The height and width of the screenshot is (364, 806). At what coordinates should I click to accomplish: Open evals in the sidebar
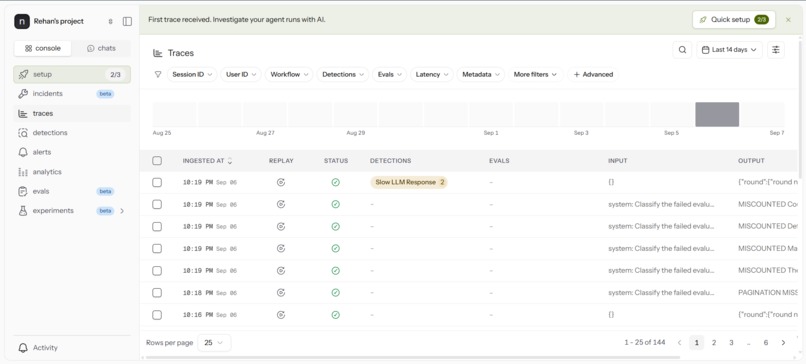(72, 191)
